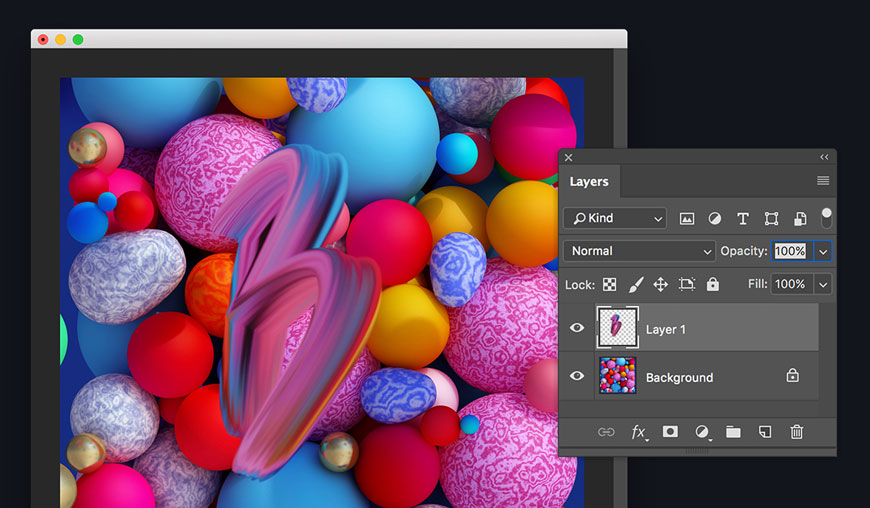Hide the Background layer eye icon
Viewport: 870px width, 508px height.
click(577, 375)
